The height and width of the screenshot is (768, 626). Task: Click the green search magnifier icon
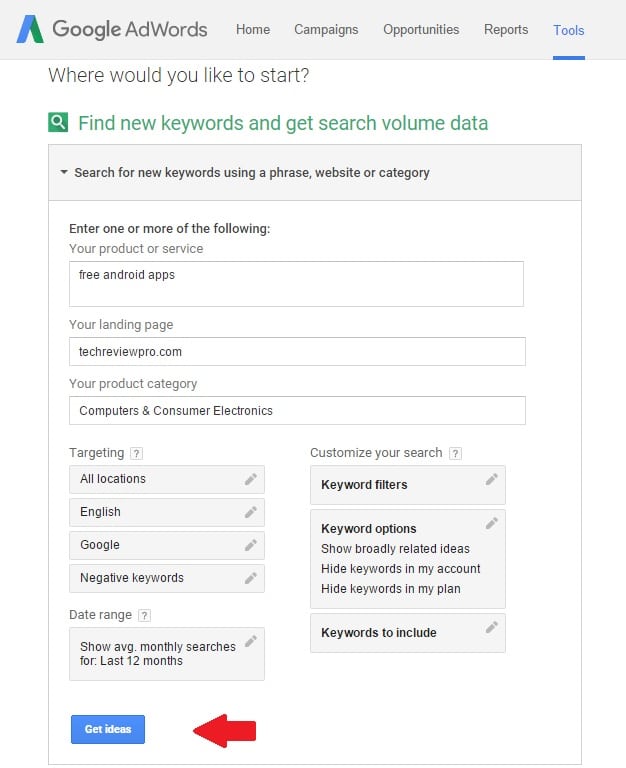point(58,122)
